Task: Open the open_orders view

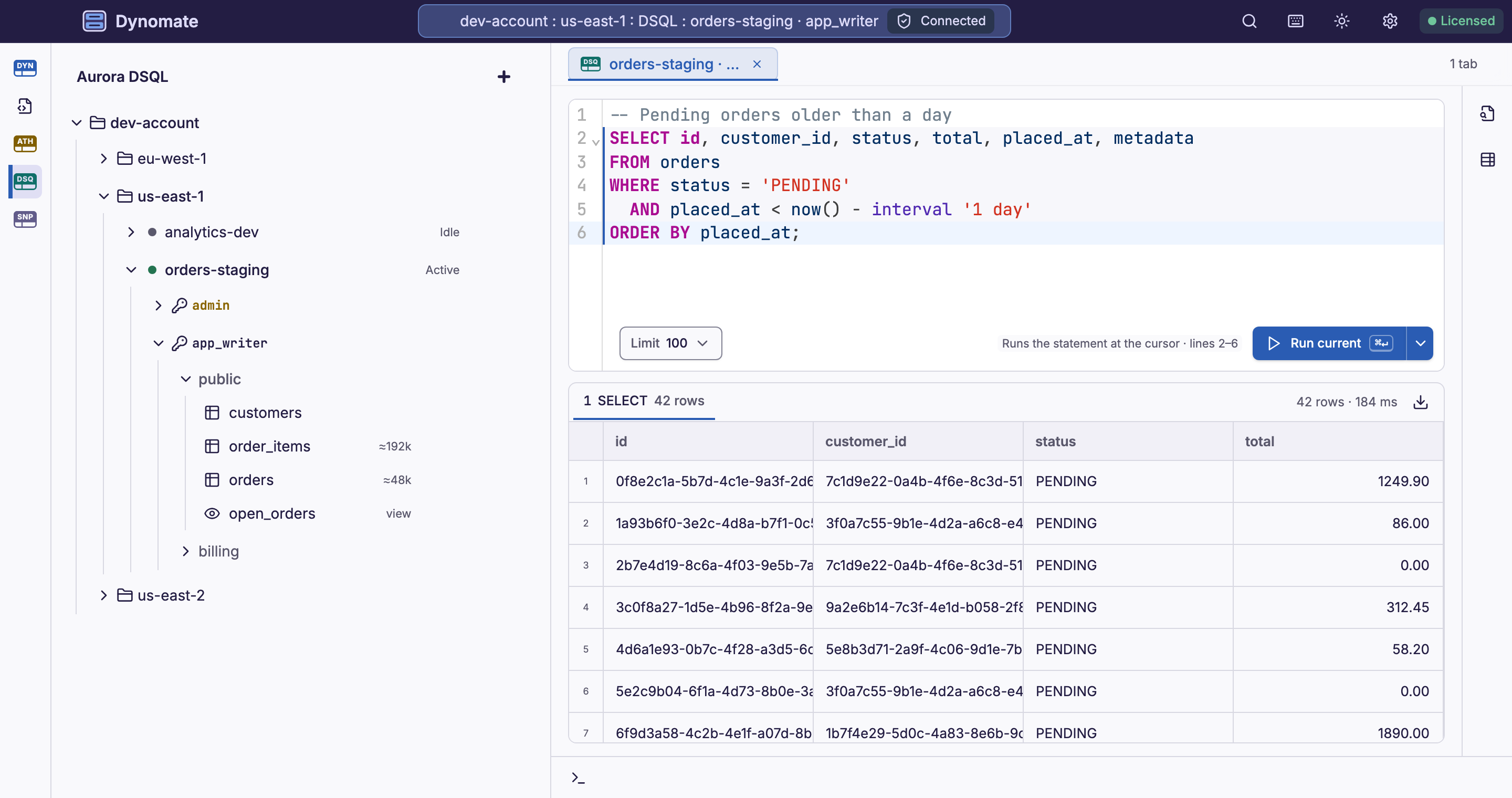Action: point(272,513)
